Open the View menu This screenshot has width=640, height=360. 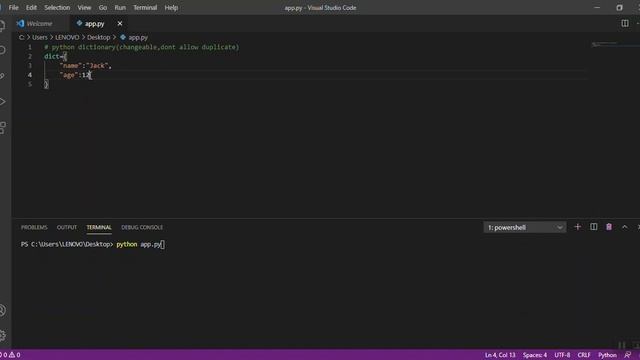click(84, 8)
